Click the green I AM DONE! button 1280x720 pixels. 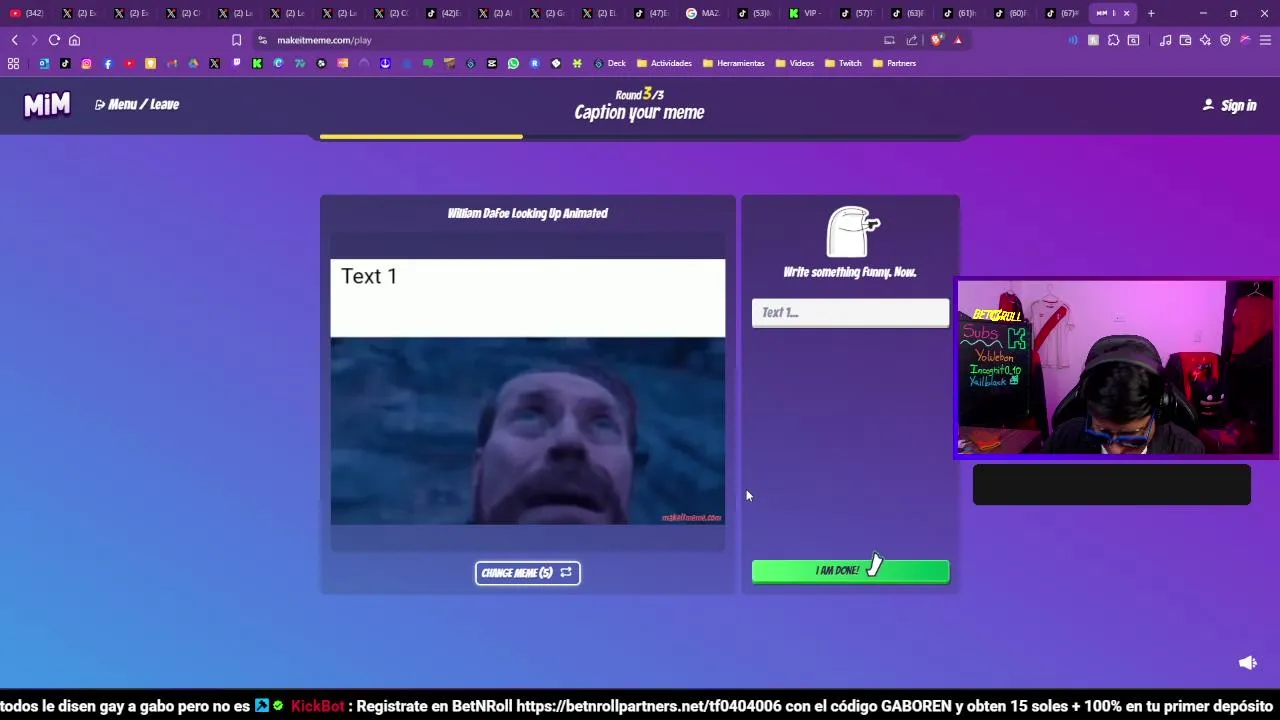pos(850,571)
